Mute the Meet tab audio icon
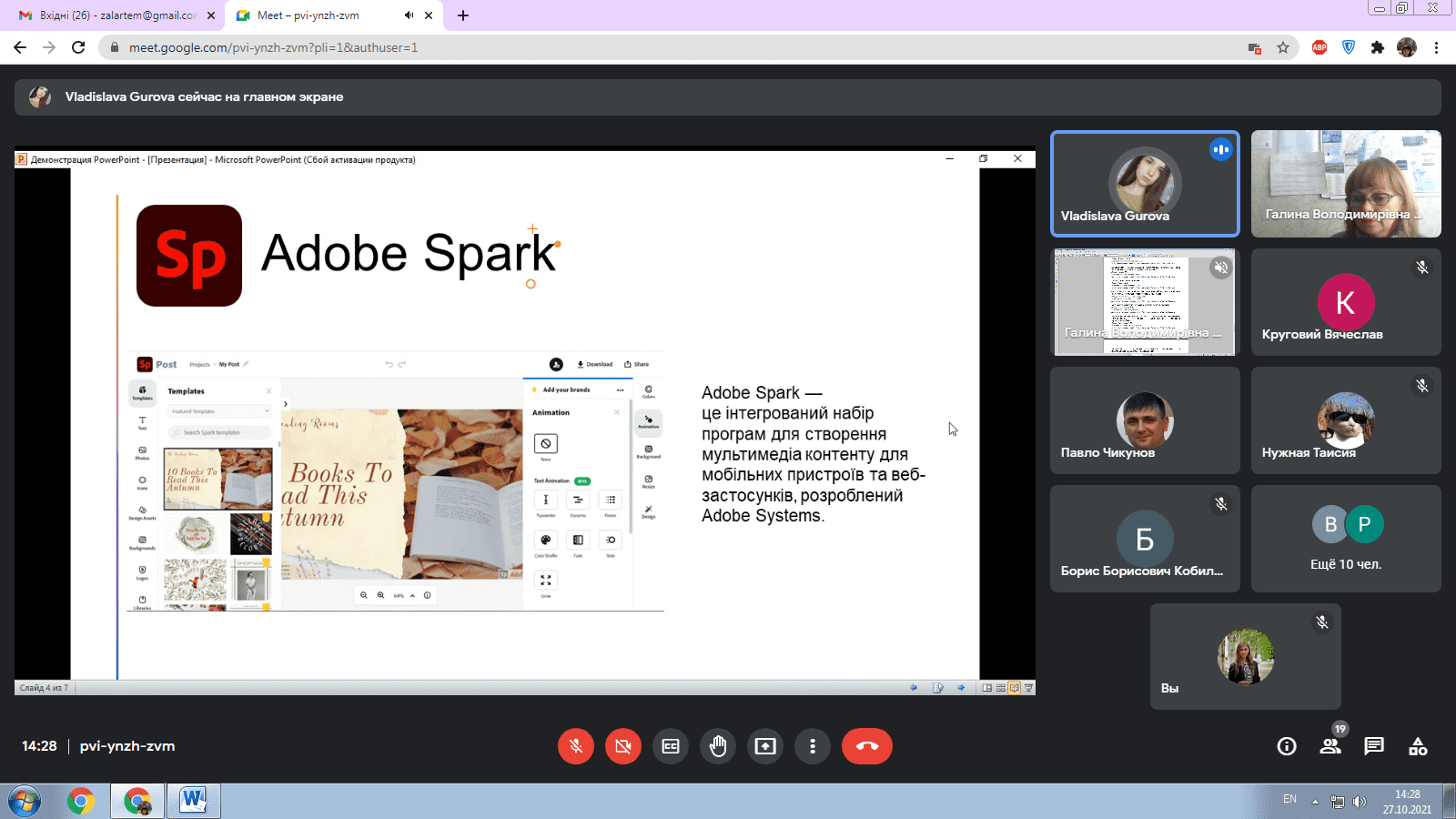1456x819 pixels. 409,15
